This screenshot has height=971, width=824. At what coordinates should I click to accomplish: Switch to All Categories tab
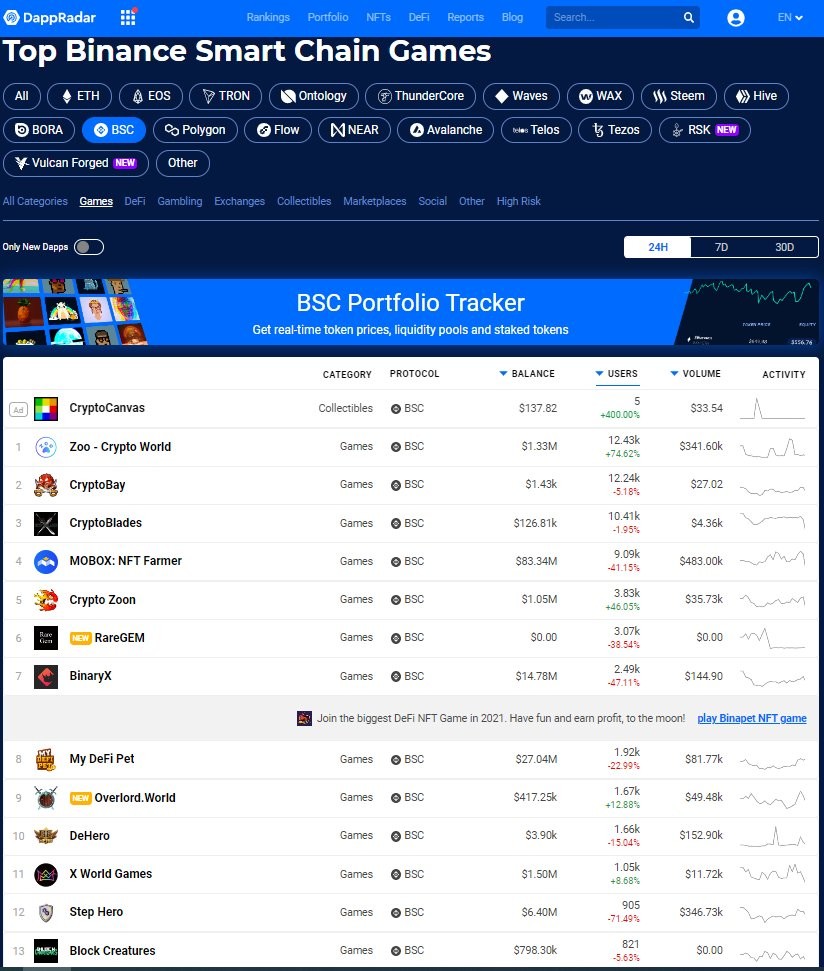[35, 201]
